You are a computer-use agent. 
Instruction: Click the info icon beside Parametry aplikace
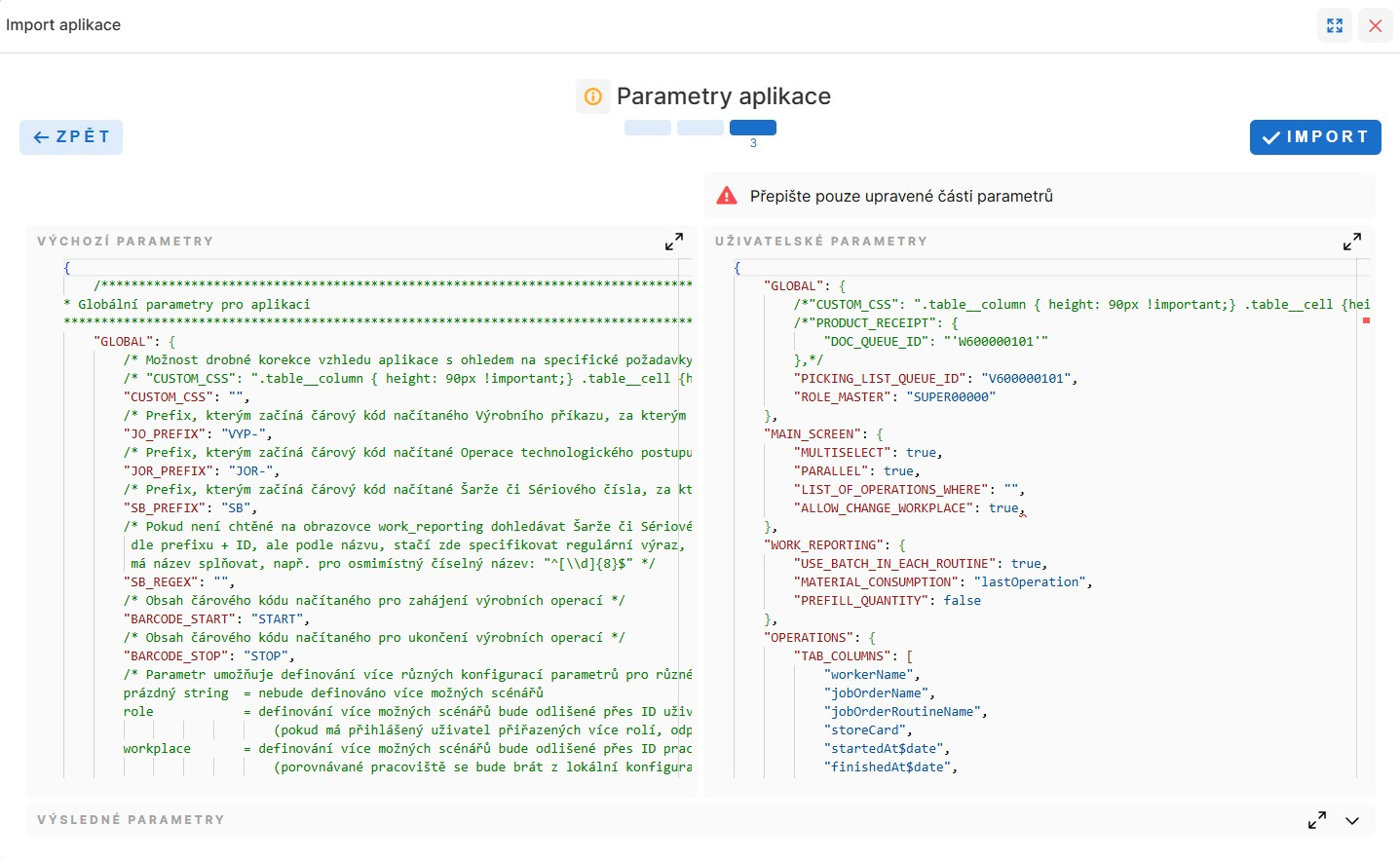[x=593, y=96]
